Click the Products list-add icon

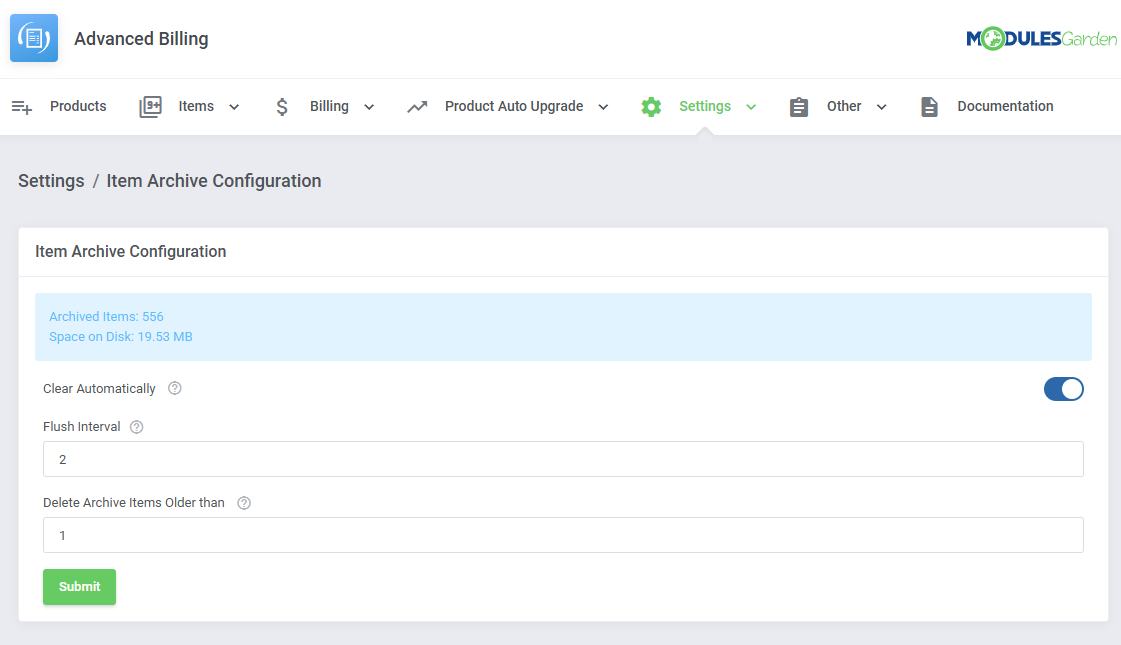tap(22, 107)
